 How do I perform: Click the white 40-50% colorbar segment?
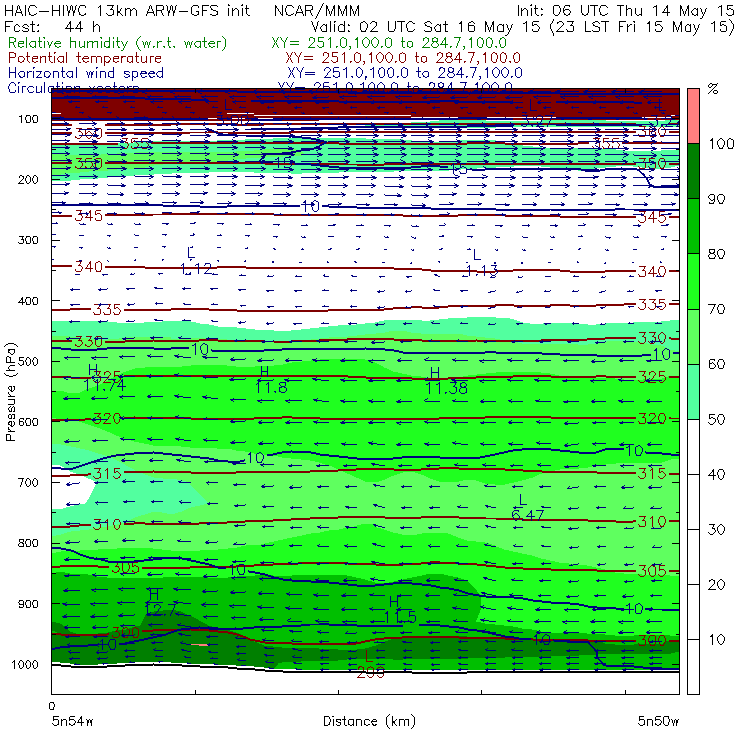point(693,446)
